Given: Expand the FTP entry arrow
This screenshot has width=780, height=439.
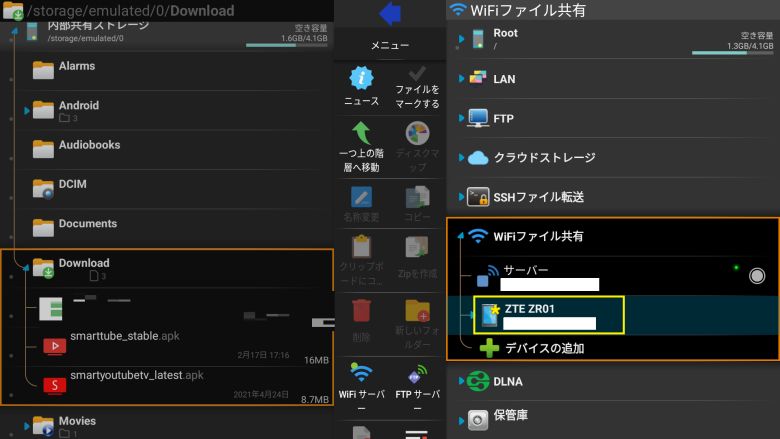Looking at the screenshot, I should [461, 118].
